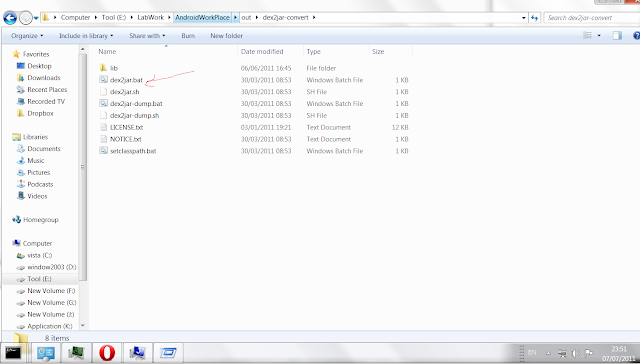Click the navigation pane scroll up arrow
The width and height of the screenshot is (640, 364).
click(83, 49)
